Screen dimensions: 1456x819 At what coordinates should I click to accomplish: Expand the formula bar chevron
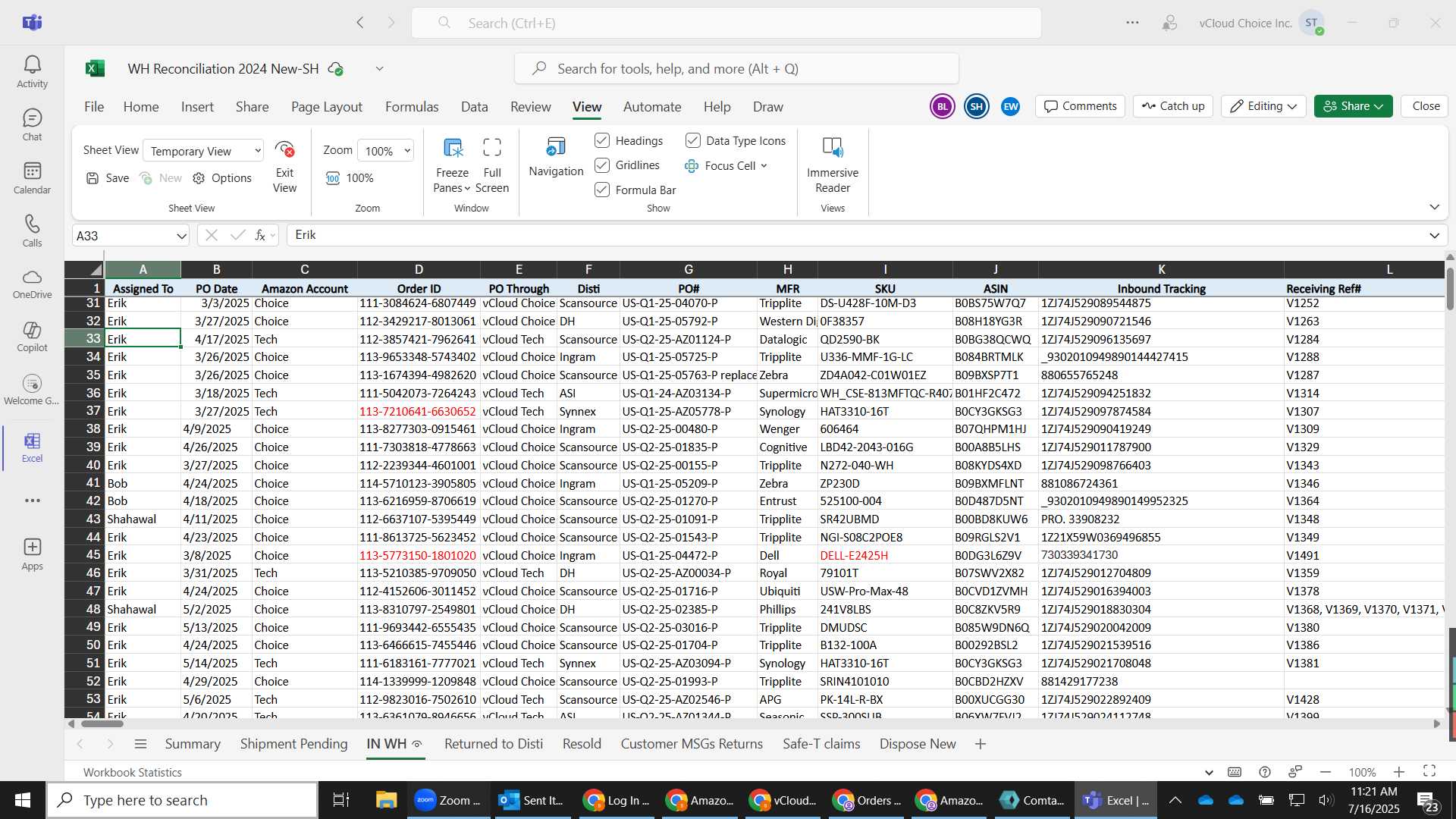tap(1434, 236)
